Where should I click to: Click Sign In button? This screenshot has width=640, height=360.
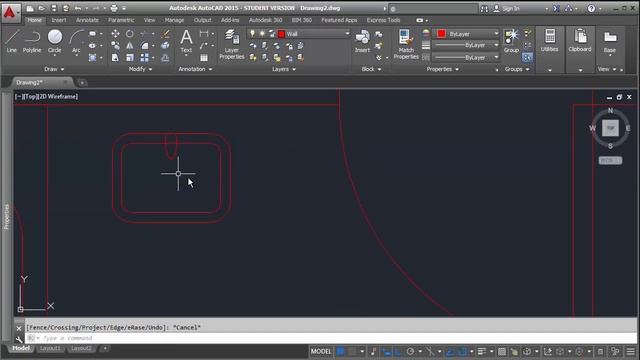[507, 9]
